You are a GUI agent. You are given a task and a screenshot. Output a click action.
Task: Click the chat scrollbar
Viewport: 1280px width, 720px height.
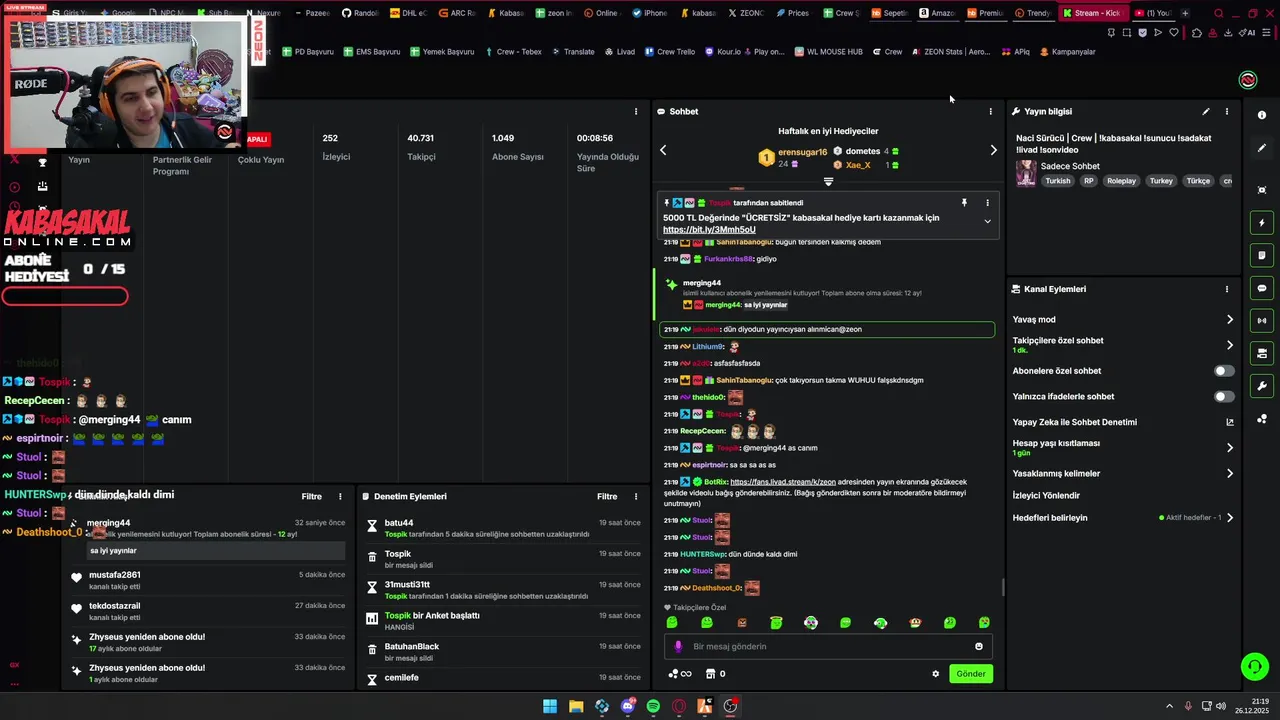tap(1002, 587)
